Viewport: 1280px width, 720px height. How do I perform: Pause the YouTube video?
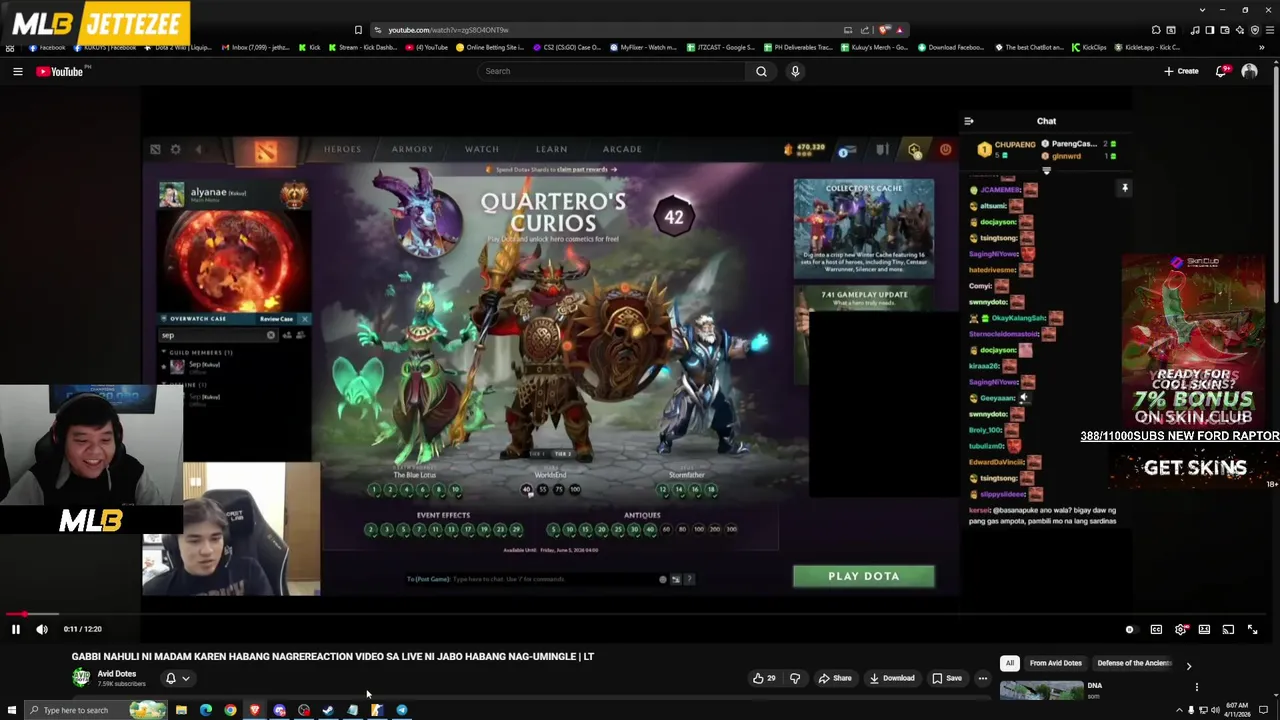click(x=15, y=629)
